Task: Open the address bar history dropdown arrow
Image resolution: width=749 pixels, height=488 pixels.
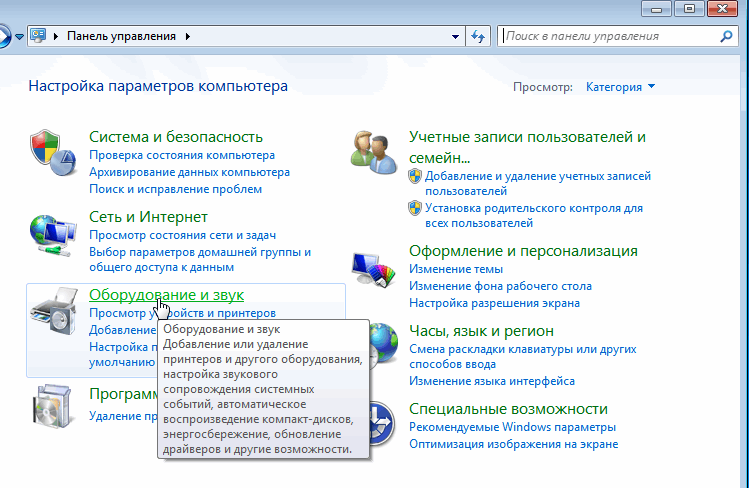Action: click(x=455, y=36)
